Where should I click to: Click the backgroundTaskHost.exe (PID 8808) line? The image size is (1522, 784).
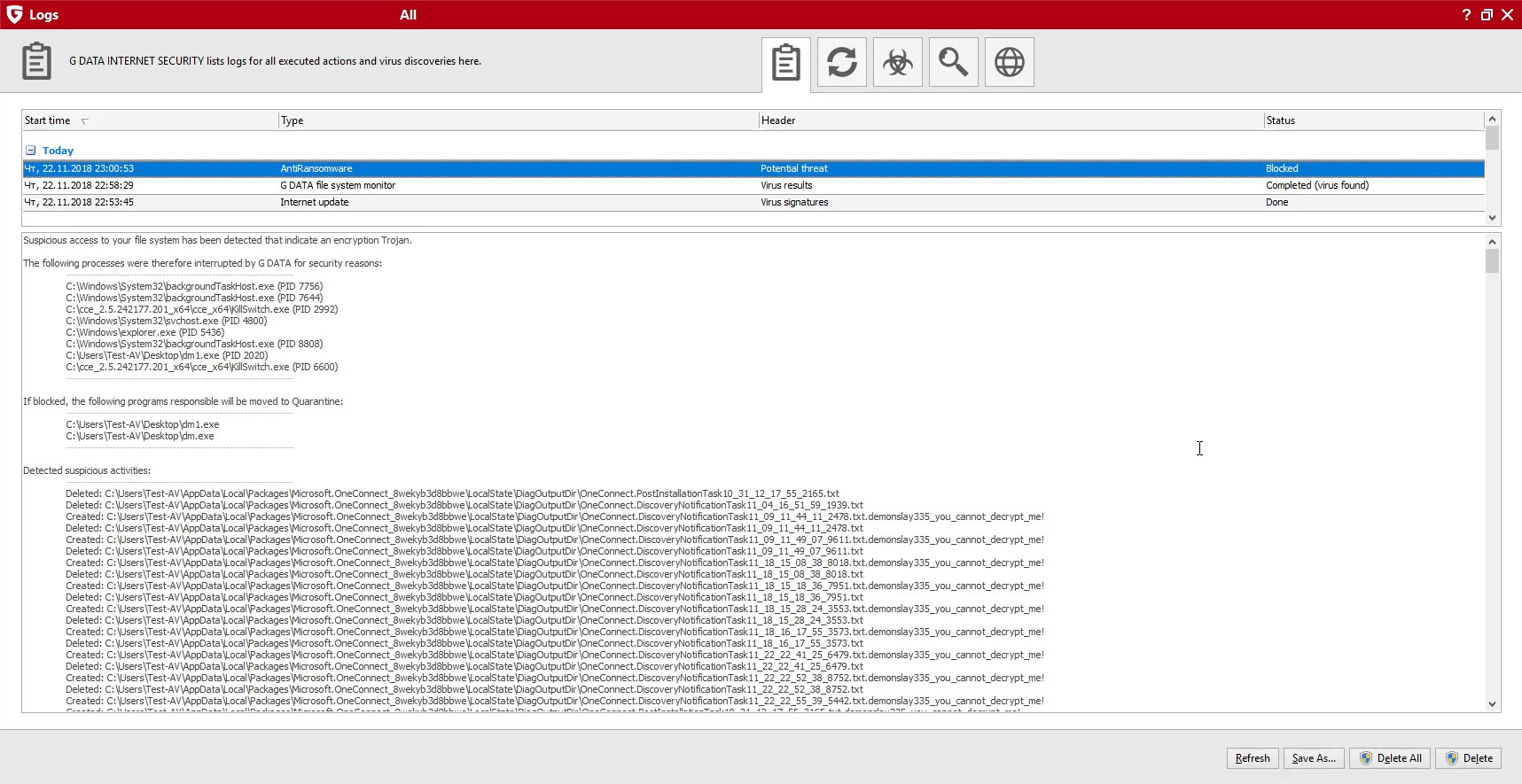pos(194,344)
